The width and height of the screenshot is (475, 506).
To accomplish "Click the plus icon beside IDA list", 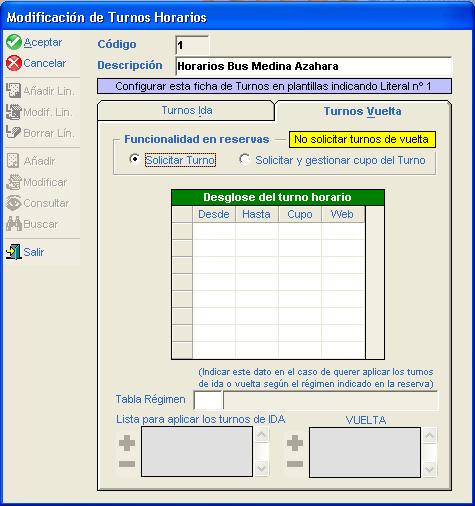I will tap(127, 443).
